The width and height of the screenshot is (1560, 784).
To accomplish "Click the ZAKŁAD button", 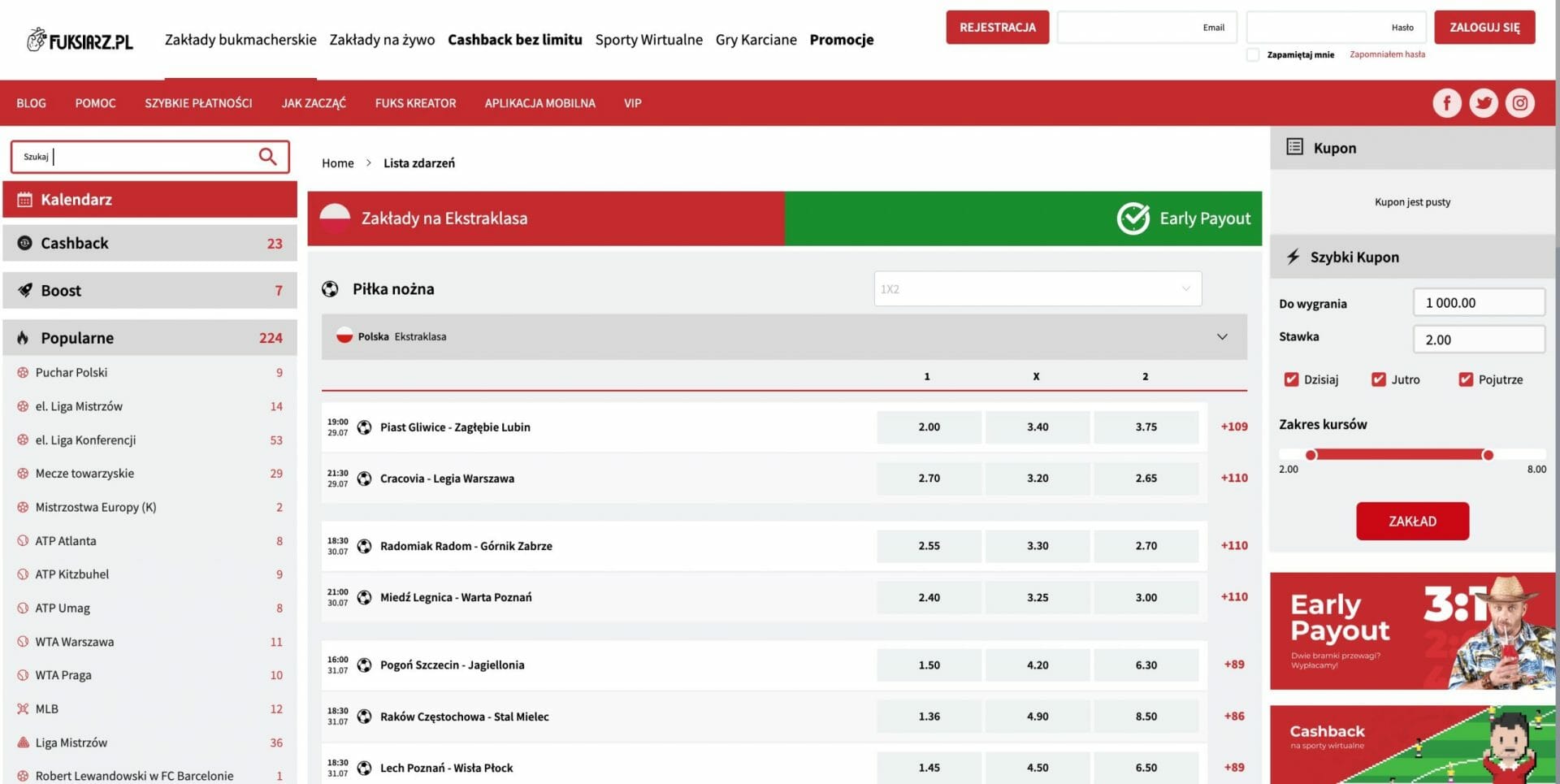I will tap(1412, 521).
